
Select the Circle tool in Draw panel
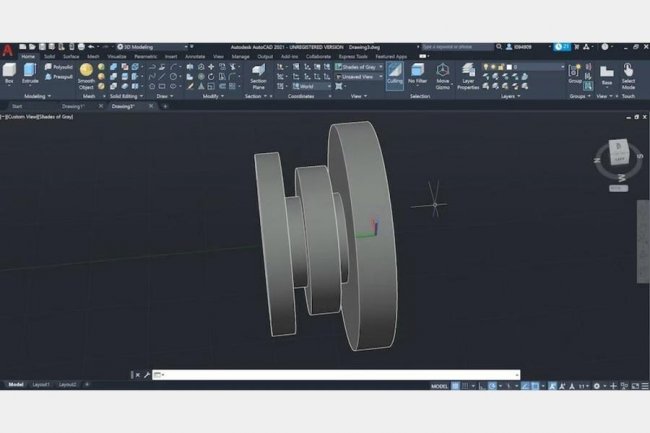(173, 77)
